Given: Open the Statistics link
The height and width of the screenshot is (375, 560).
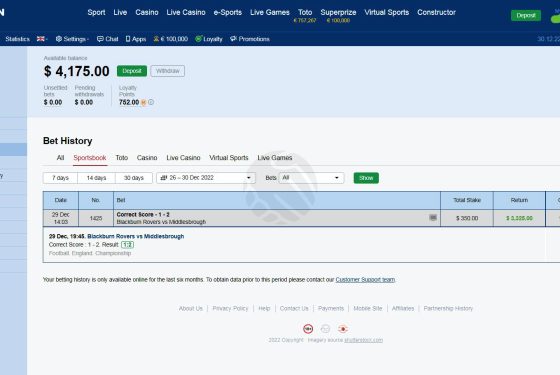Looking at the screenshot, I should 18,39.
